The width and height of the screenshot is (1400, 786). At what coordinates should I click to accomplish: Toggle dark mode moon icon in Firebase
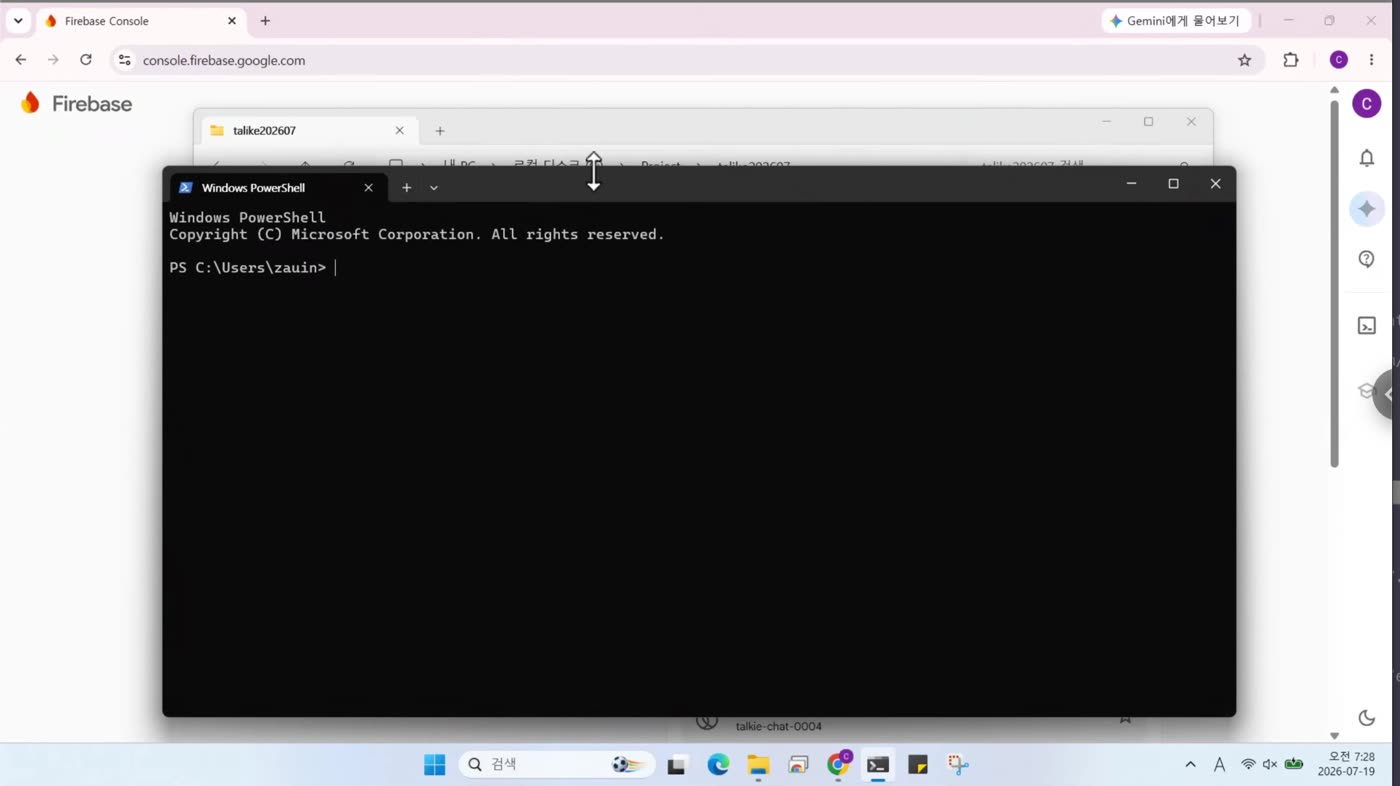[1366, 718]
